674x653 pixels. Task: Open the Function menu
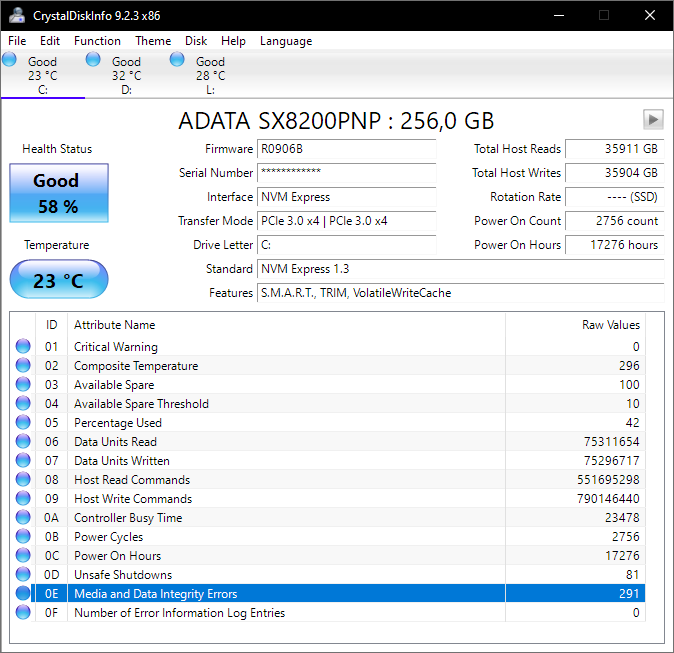click(x=97, y=41)
